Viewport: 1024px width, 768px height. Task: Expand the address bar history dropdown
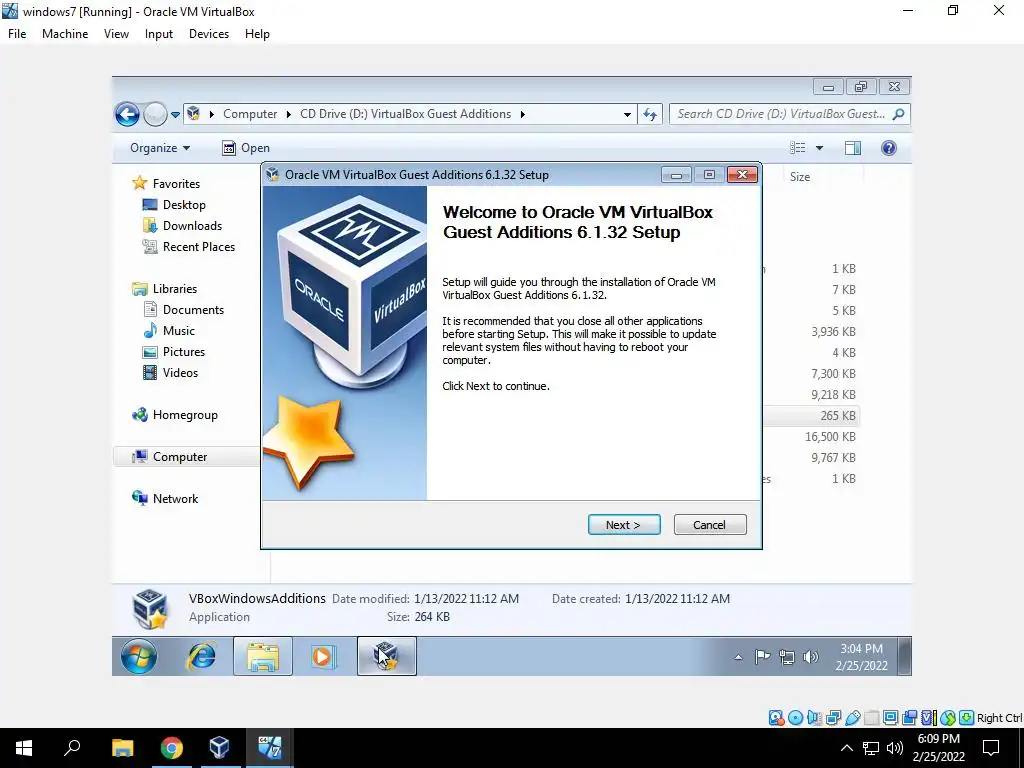coord(628,114)
